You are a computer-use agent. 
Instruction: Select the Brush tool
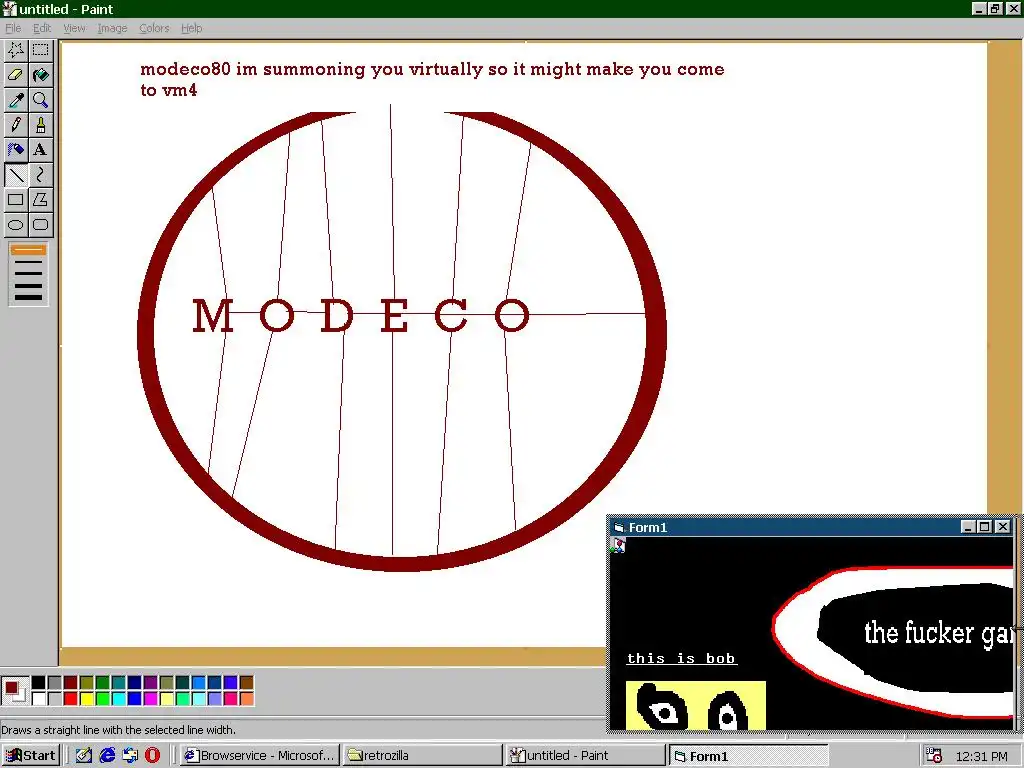(40, 125)
